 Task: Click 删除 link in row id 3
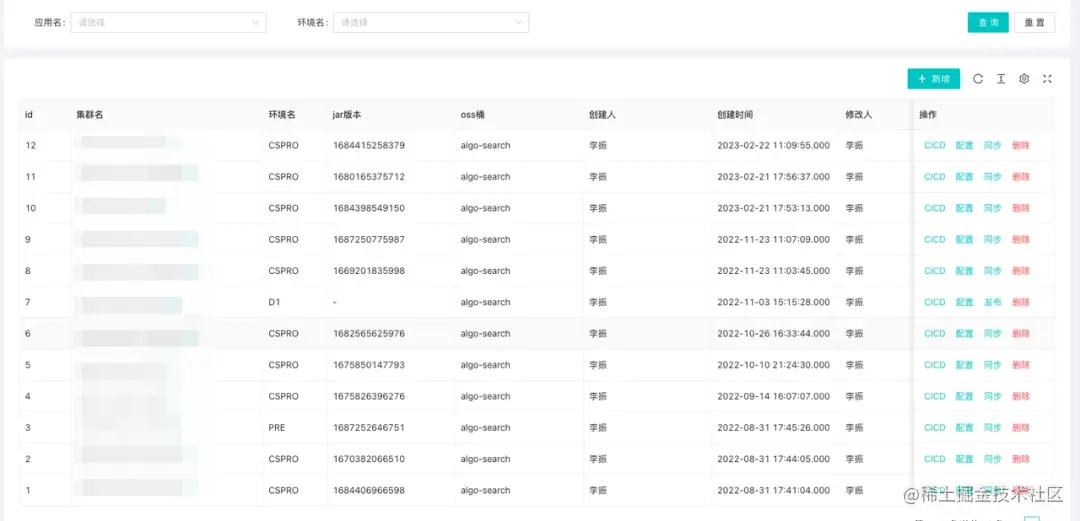1021,427
